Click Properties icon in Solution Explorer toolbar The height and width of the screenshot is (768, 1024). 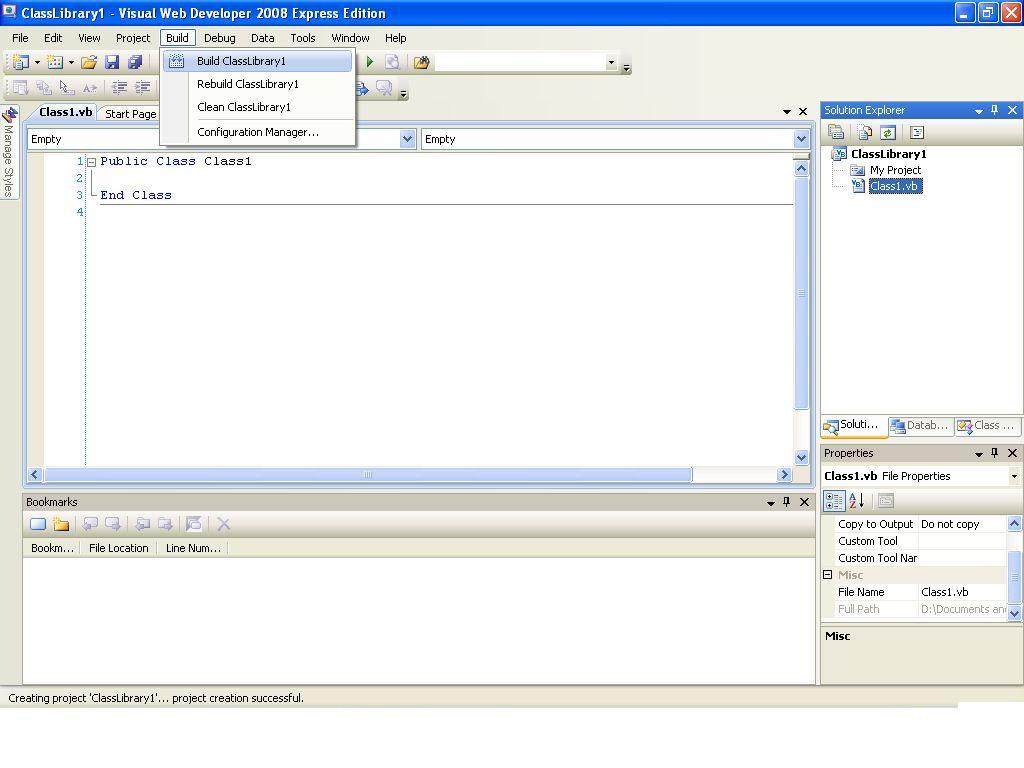tap(836, 133)
